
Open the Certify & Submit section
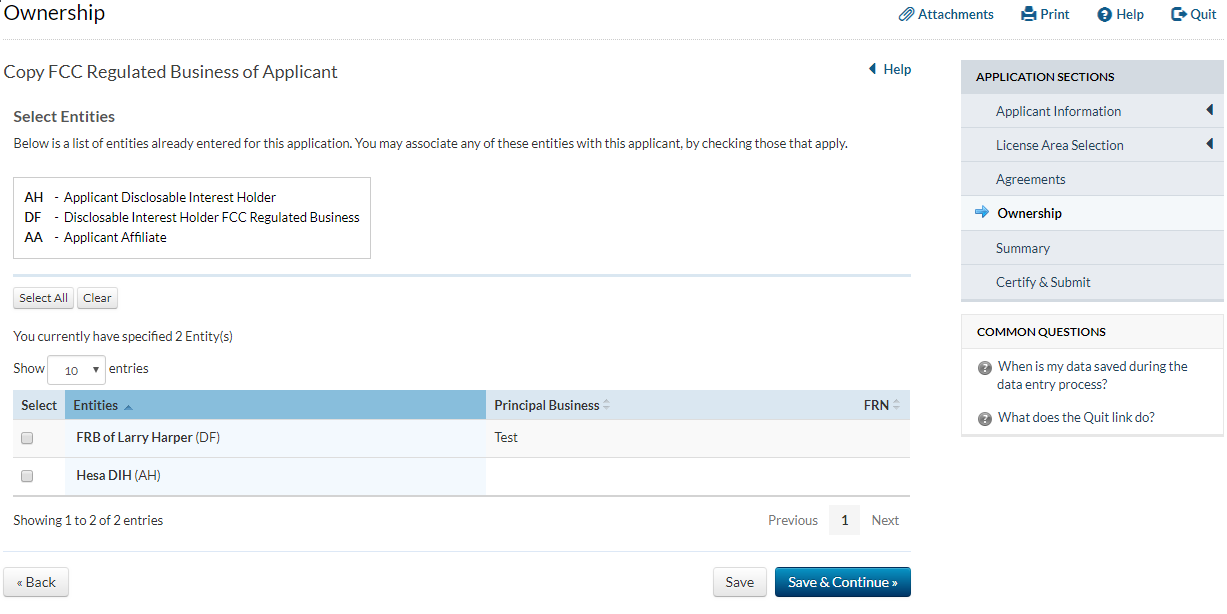click(x=1043, y=282)
